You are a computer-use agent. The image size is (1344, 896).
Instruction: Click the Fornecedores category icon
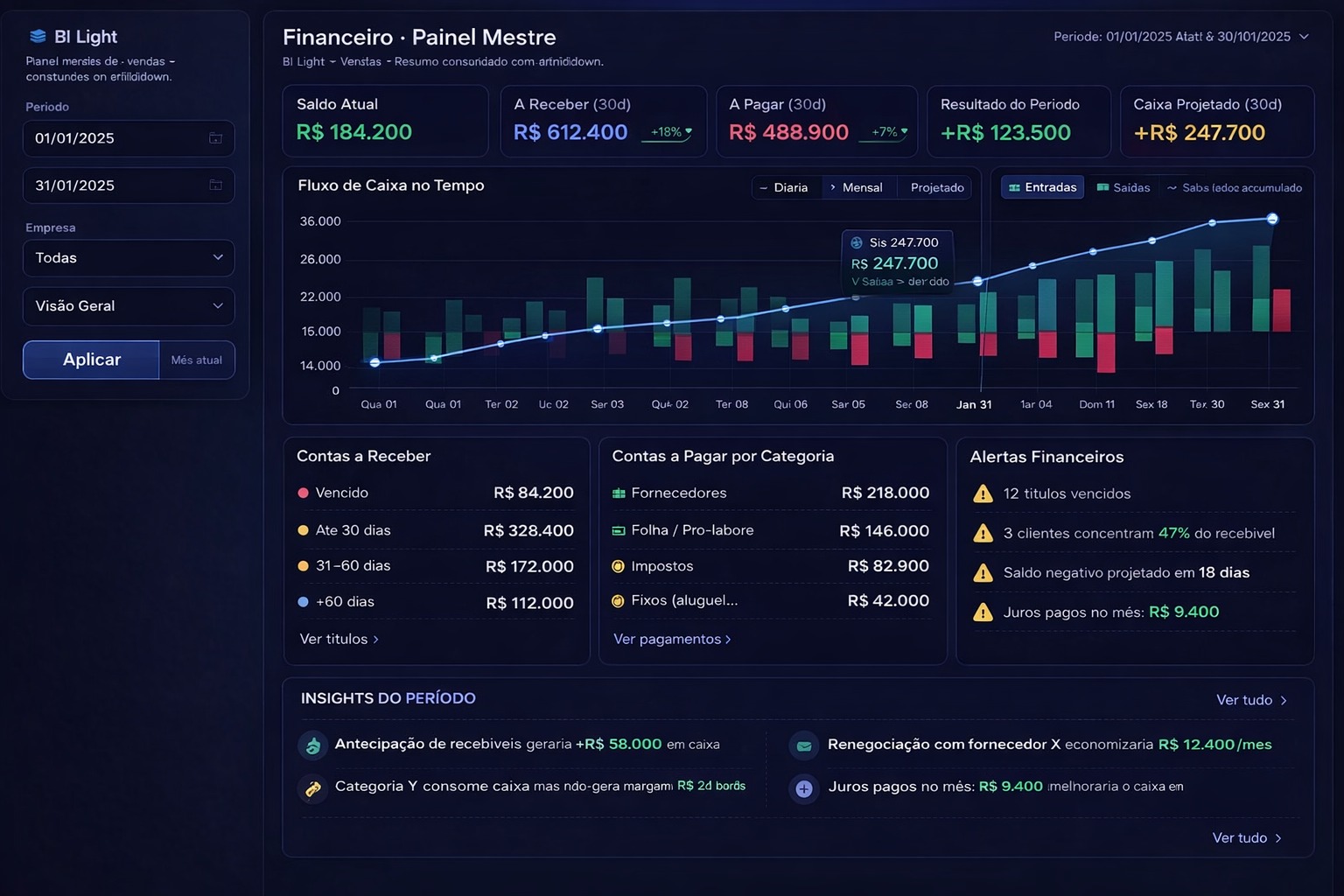(619, 493)
